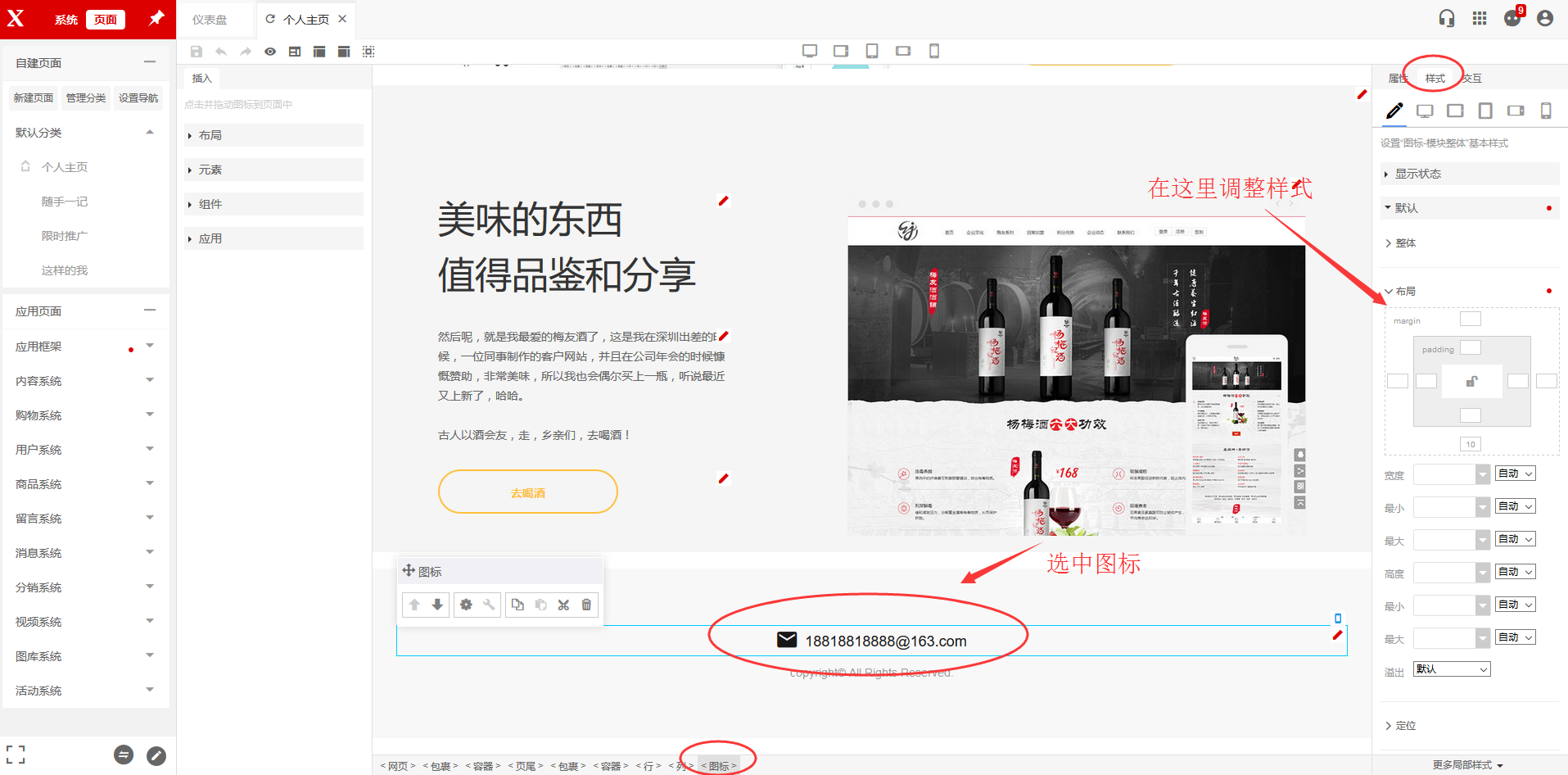This screenshot has width=1568, height=775.
Task: Copy the selected icon module
Action: [517, 605]
